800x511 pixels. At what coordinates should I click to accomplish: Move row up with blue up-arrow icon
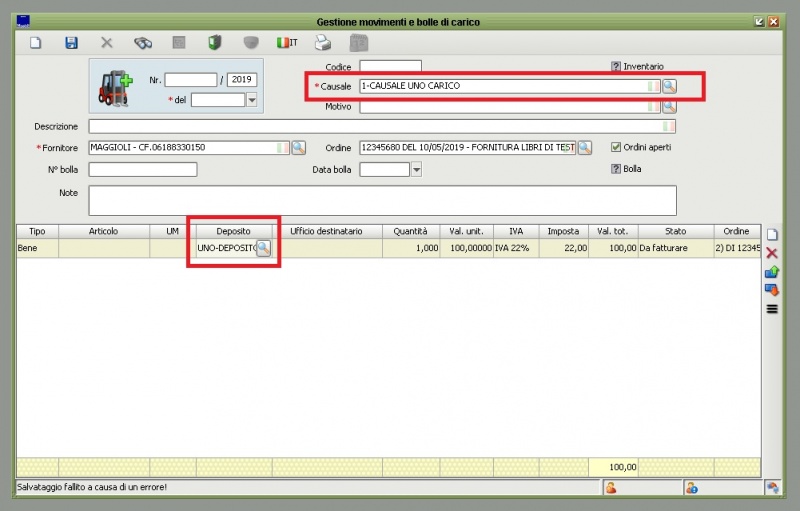point(771,271)
